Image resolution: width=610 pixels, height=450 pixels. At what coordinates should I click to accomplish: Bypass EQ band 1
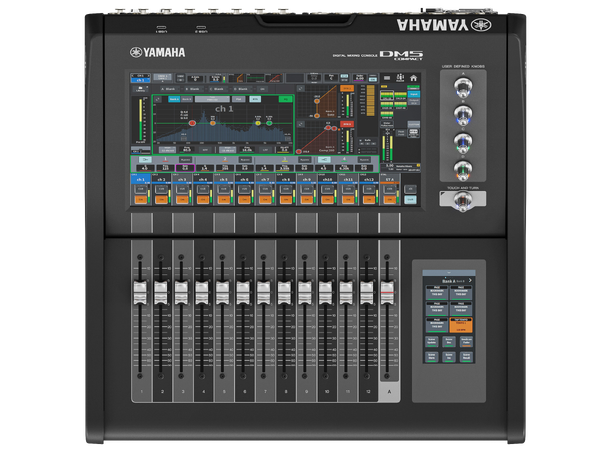pyautogui.click(x=185, y=159)
